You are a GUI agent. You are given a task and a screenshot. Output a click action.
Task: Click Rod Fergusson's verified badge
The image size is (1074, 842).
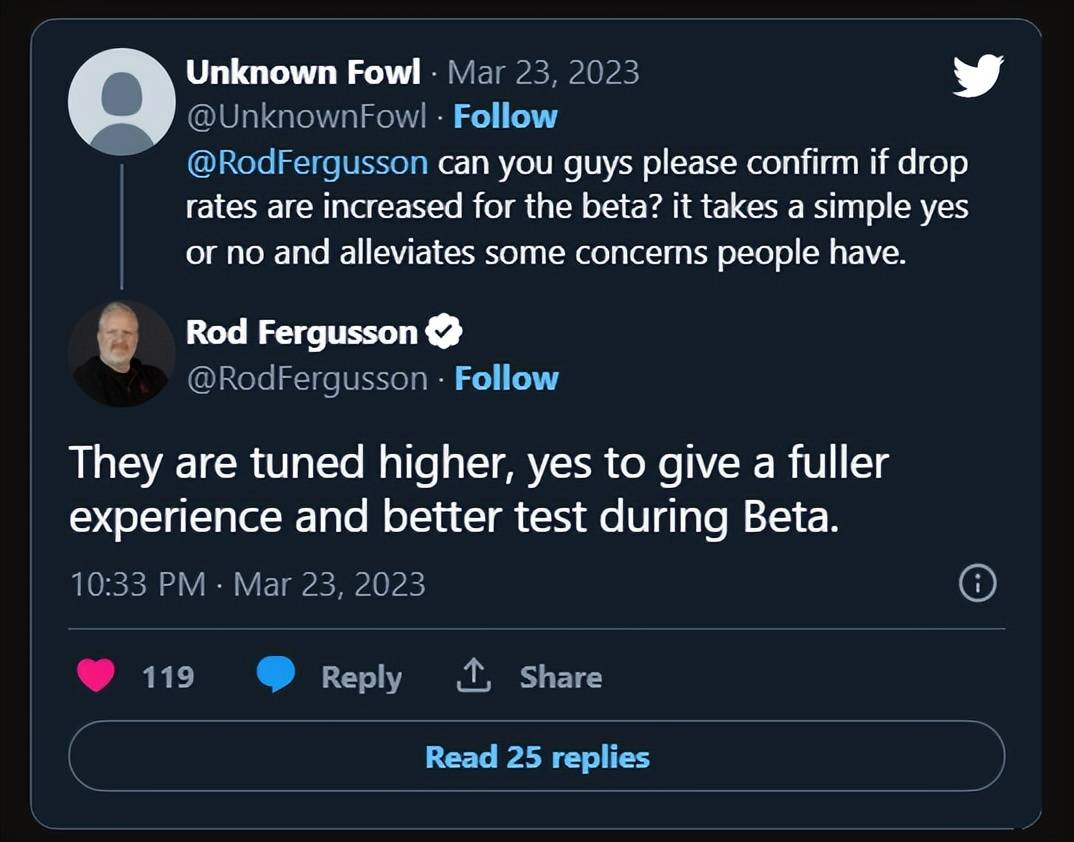(444, 332)
